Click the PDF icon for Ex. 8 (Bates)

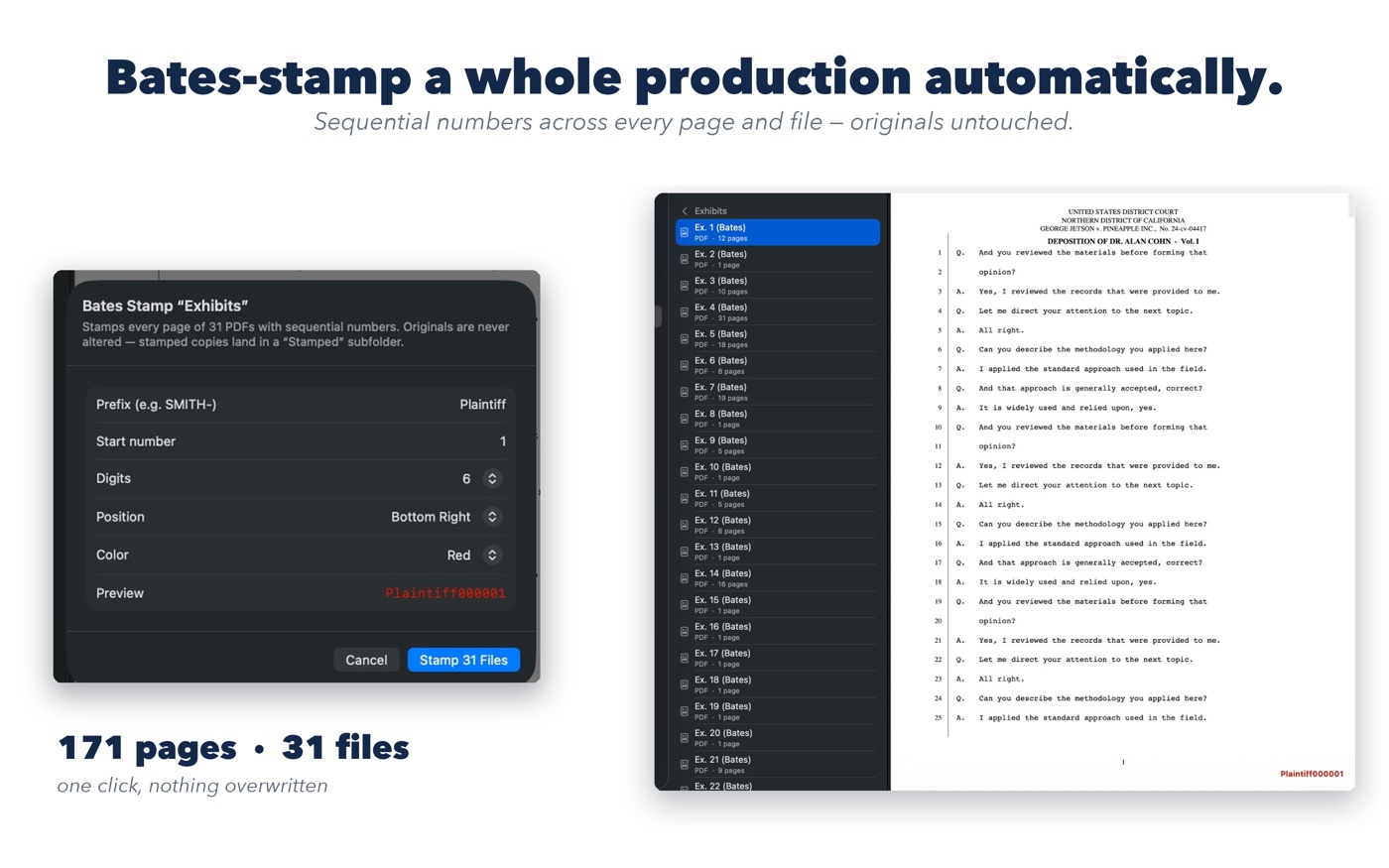tap(685, 419)
